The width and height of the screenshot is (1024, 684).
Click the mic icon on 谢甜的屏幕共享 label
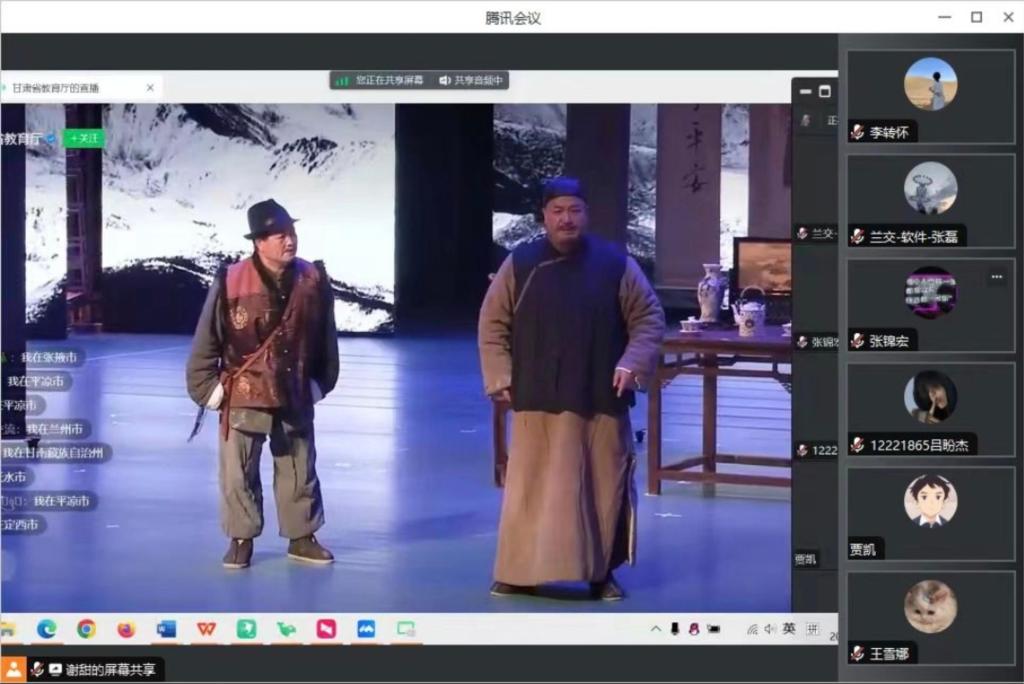pos(37,666)
